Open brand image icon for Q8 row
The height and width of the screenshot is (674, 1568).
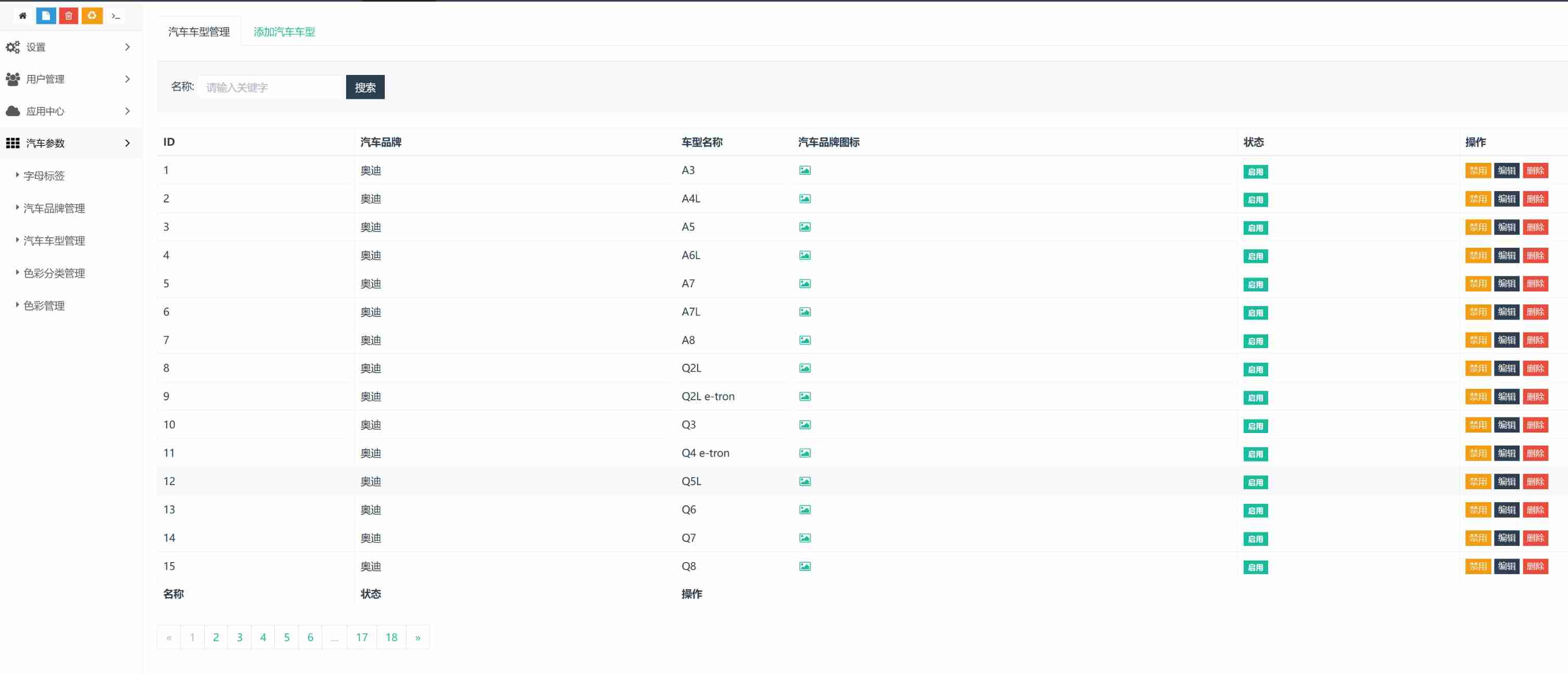tap(805, 566)
